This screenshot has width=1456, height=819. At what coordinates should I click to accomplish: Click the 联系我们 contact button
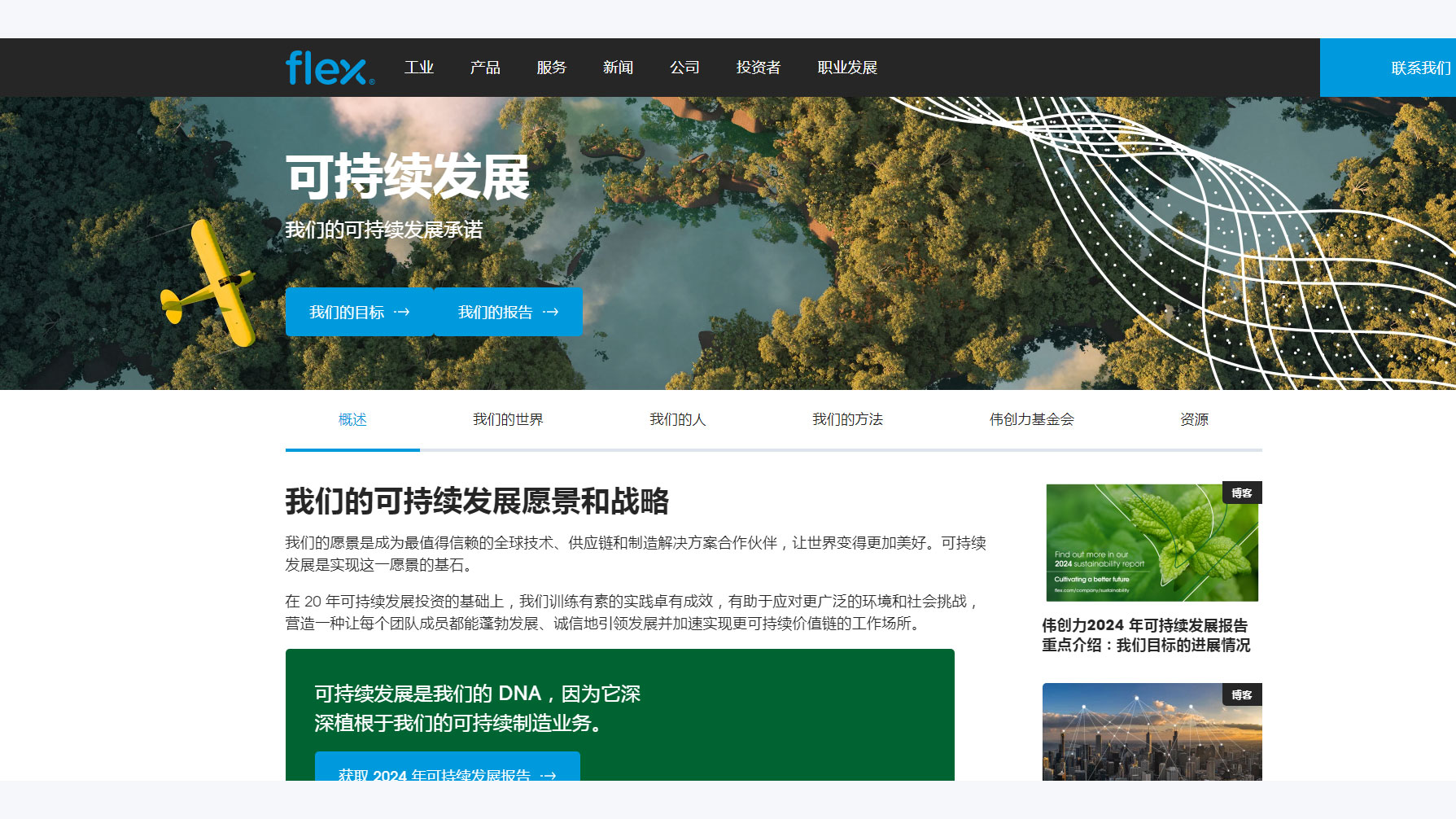tap(1419, 68)
